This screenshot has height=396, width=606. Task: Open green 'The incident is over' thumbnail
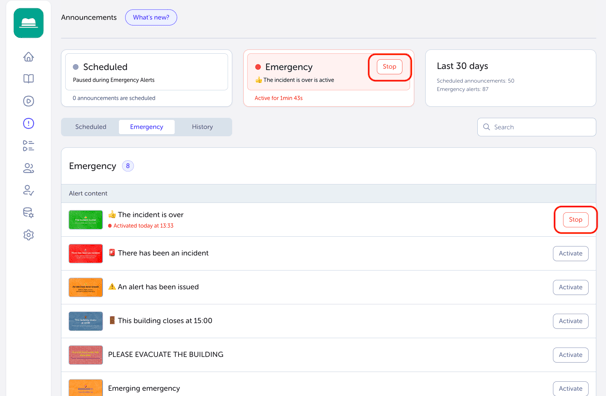[86, 219]
